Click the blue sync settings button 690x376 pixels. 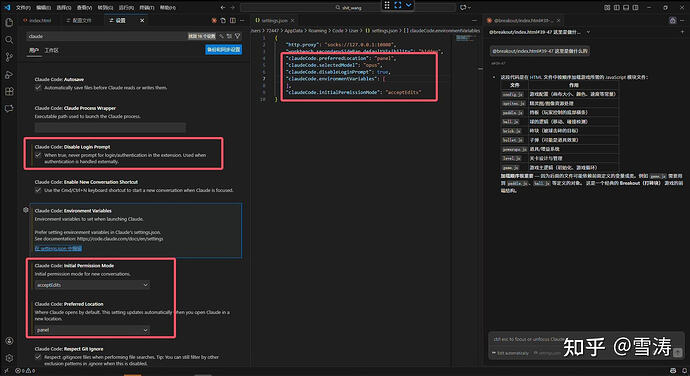point(224,49)
